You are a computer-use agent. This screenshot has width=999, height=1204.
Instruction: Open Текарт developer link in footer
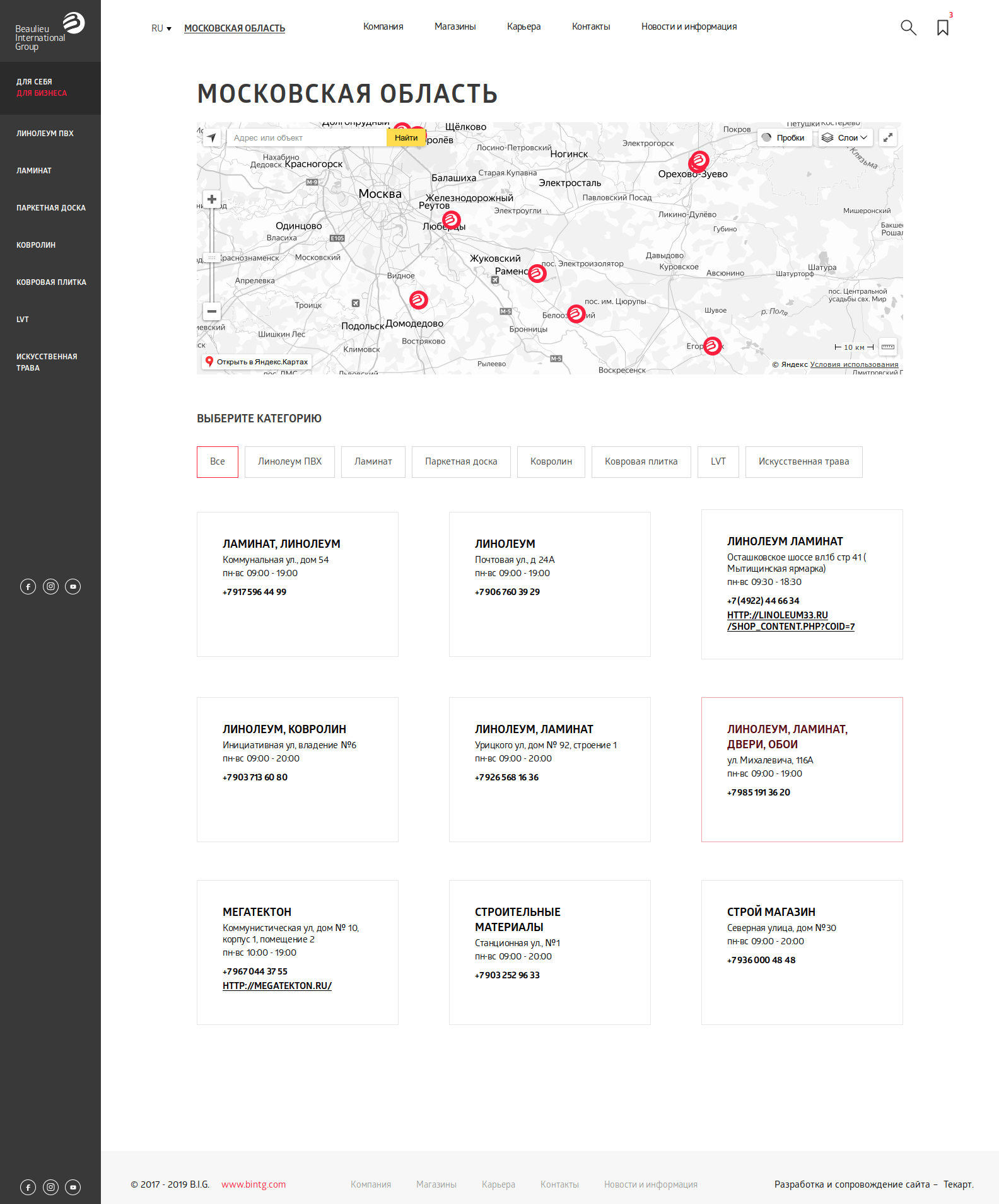(x=958, y=1184)
